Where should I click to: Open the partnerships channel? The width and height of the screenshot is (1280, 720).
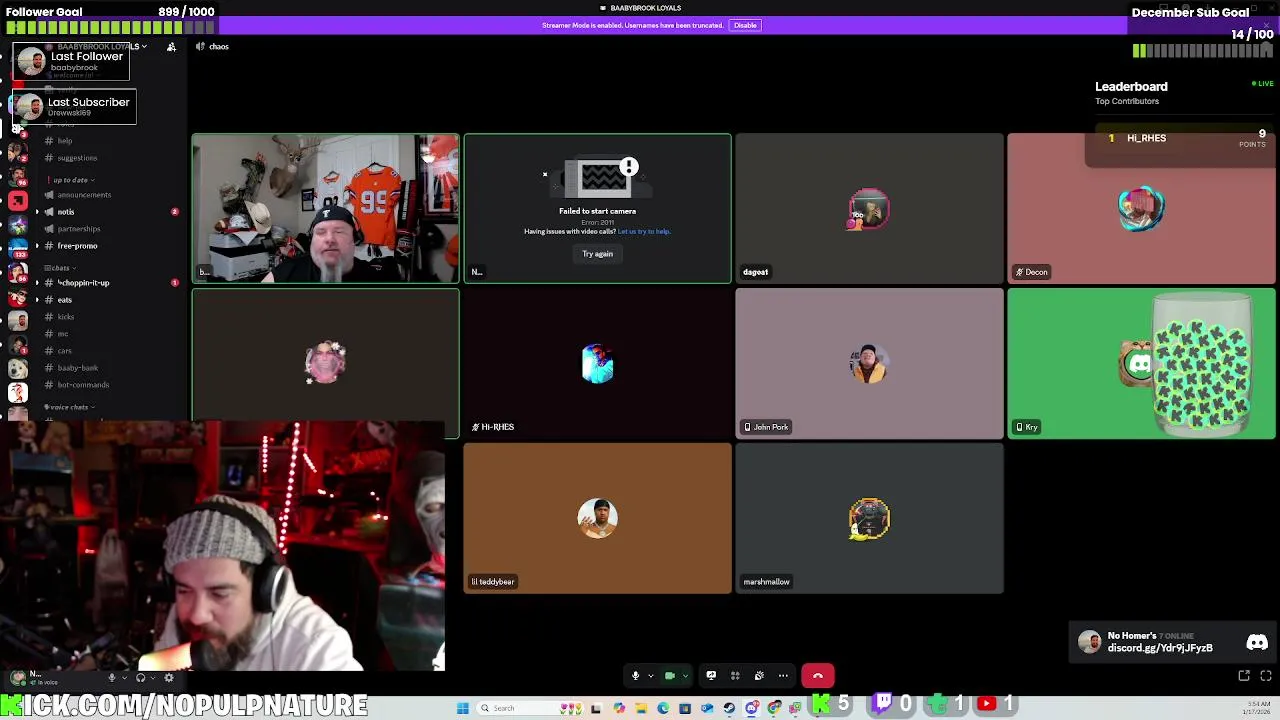pyautogui.click(x=79, y=229)
